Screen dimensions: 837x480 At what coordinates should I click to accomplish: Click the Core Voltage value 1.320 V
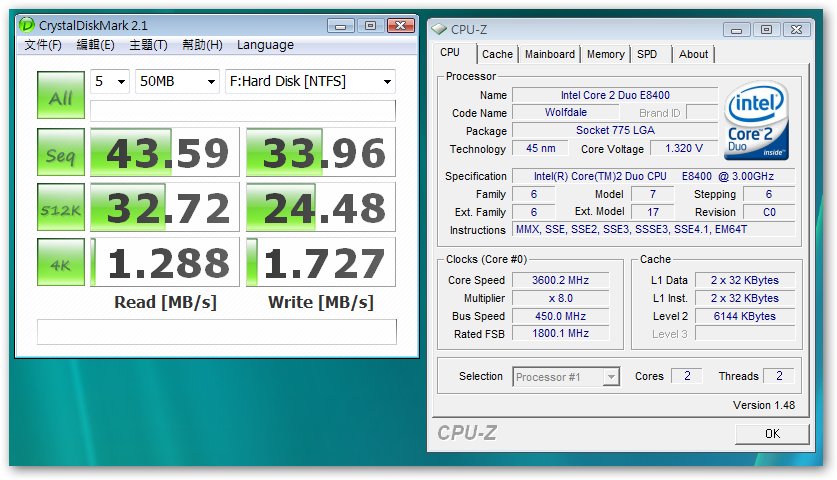click(684, 148)
